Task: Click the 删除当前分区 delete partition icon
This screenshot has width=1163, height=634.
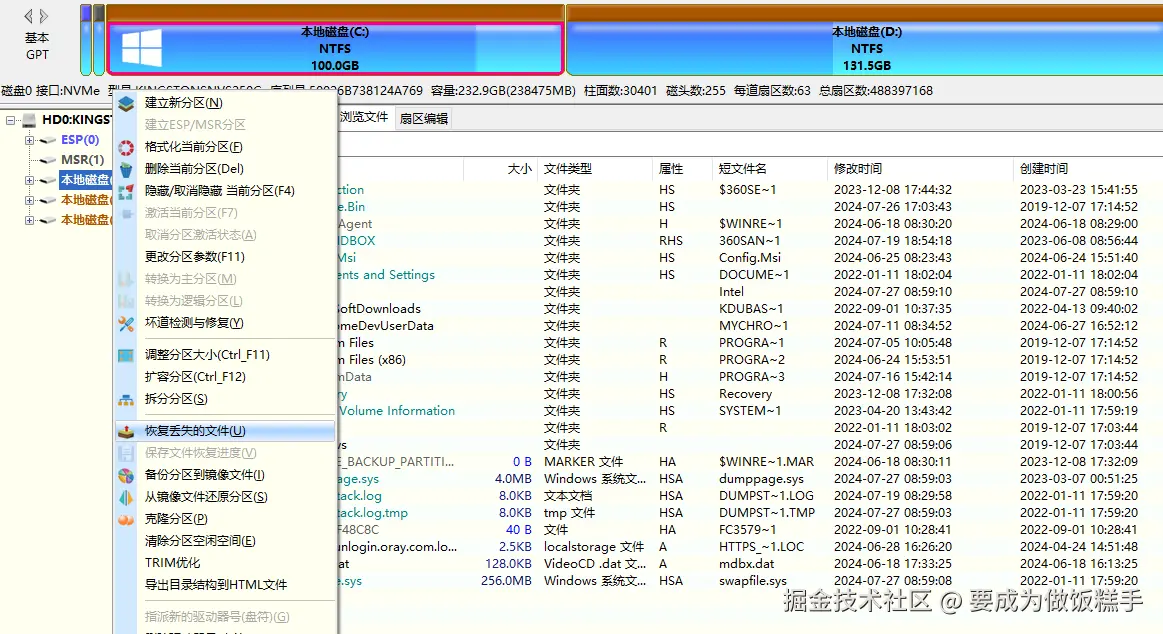Action: [x=125, y=168]
